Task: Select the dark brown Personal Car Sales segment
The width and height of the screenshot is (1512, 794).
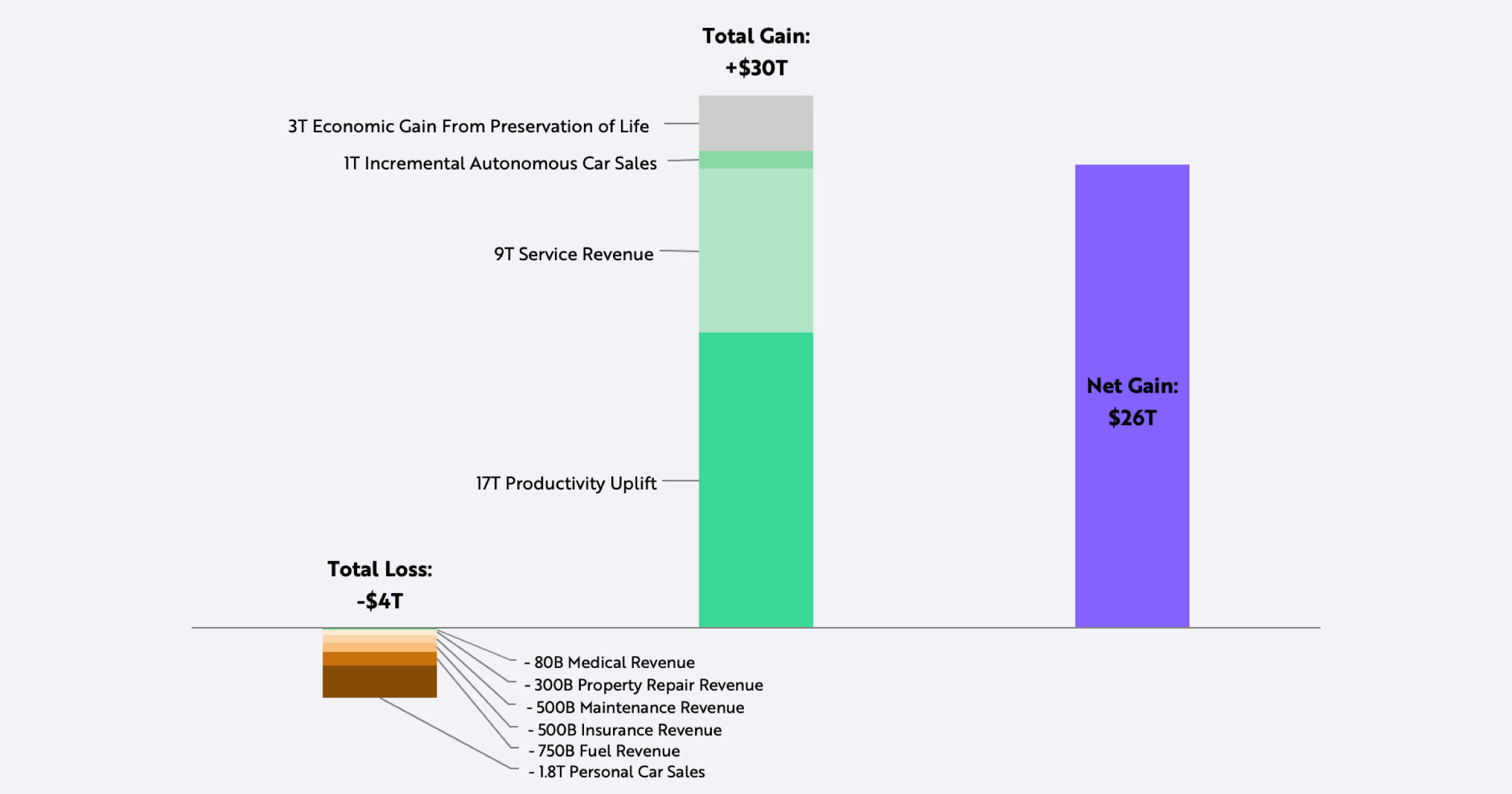Action: click(x=379, y=681)
